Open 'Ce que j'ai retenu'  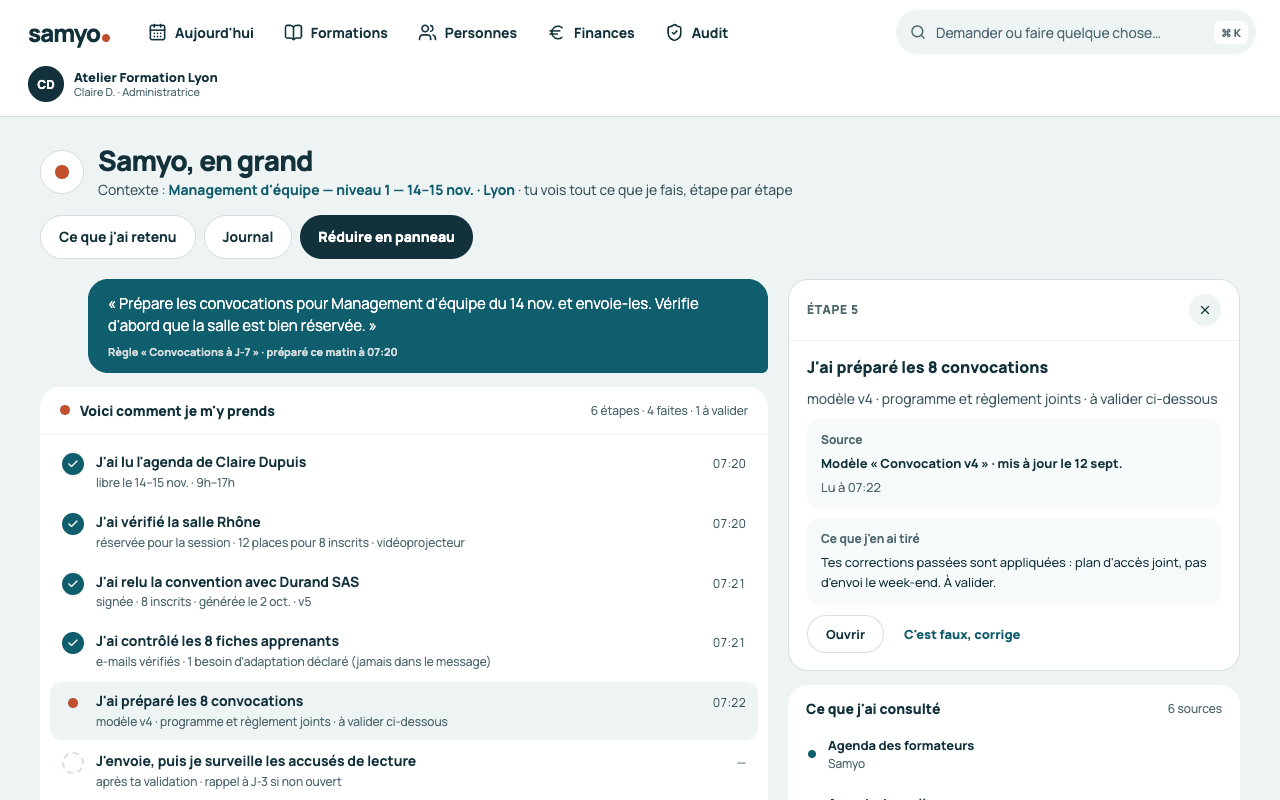pos(118,237)
